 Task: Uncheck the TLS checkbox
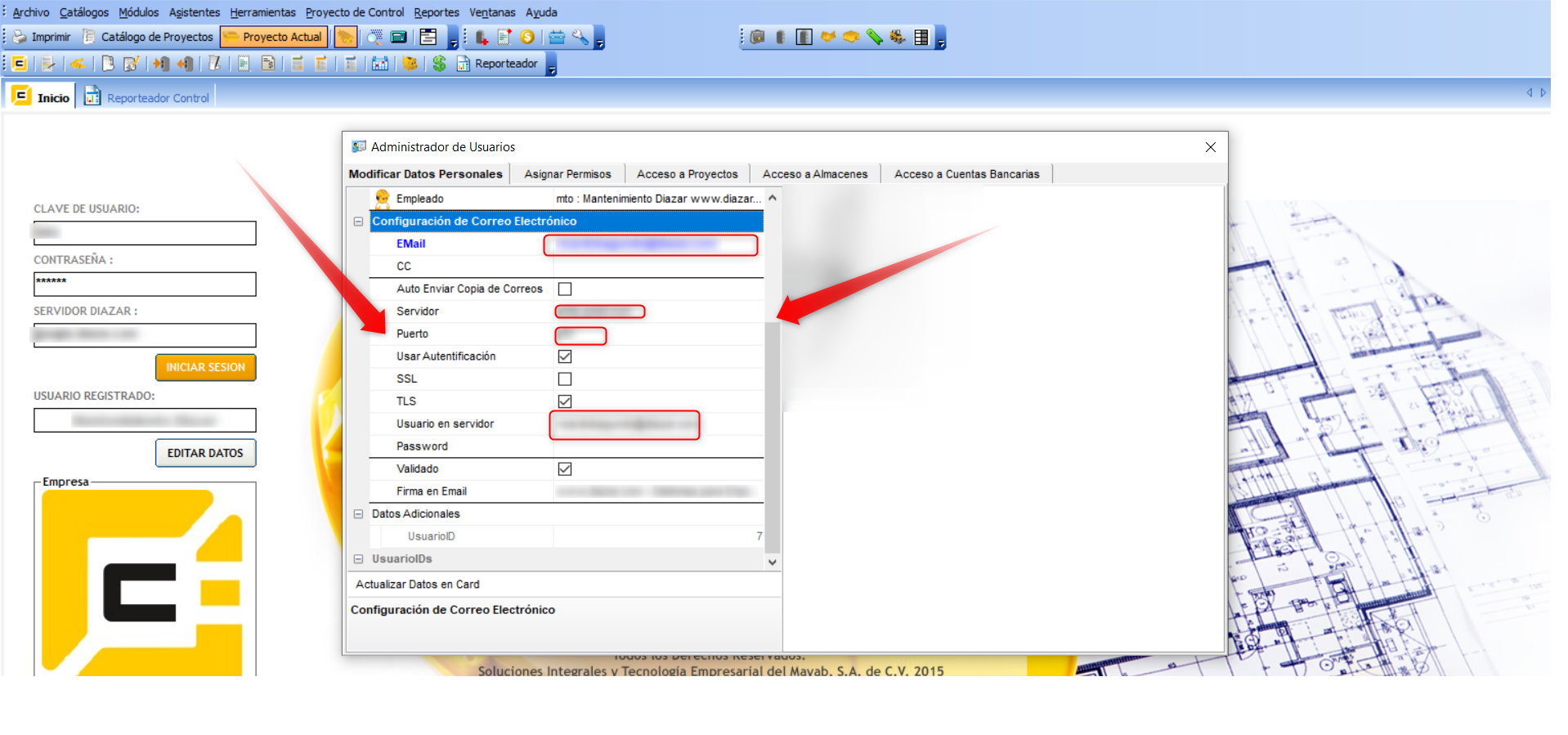coord(564,401)
